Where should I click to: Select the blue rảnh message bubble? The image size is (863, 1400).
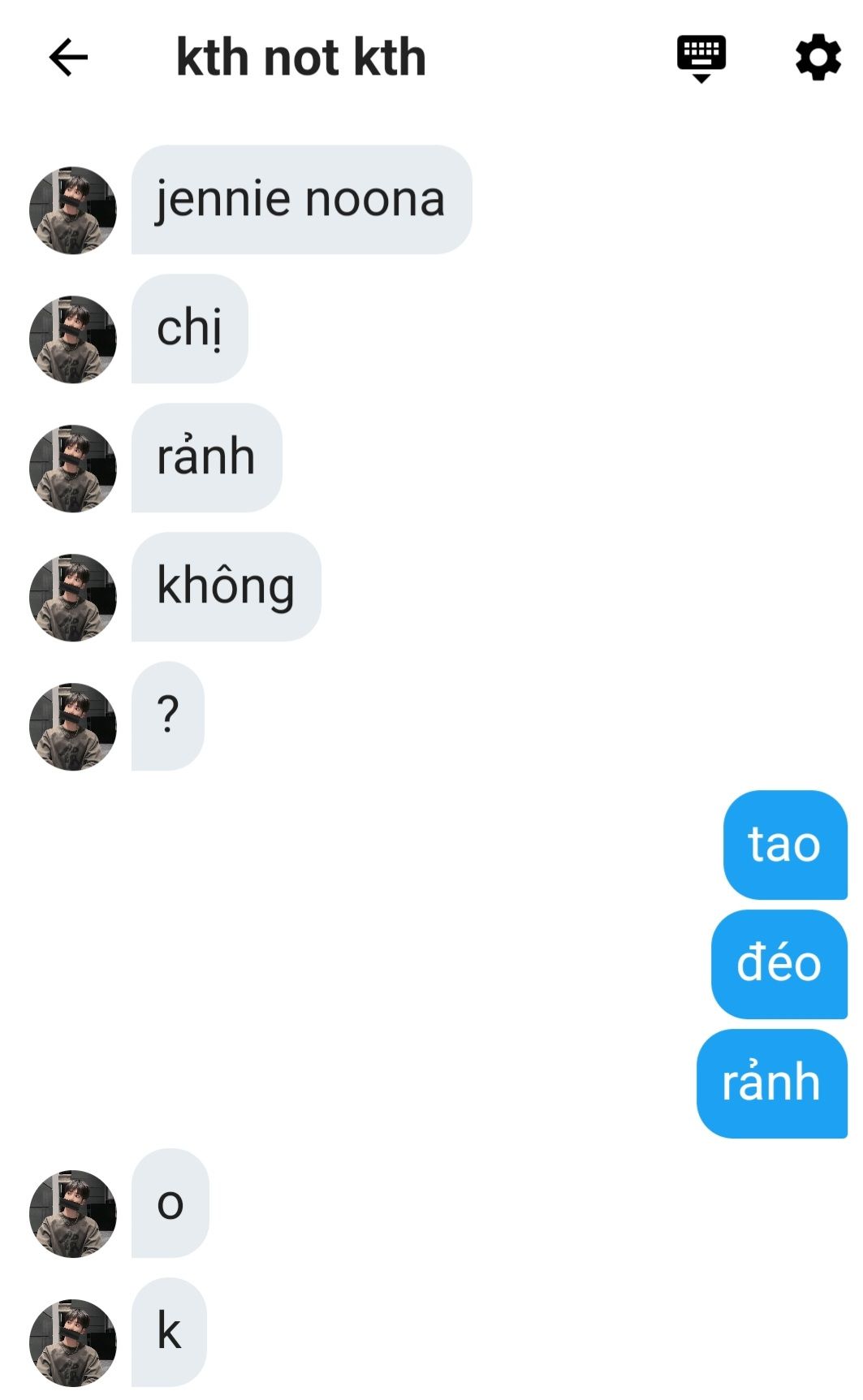point(772,1084)
